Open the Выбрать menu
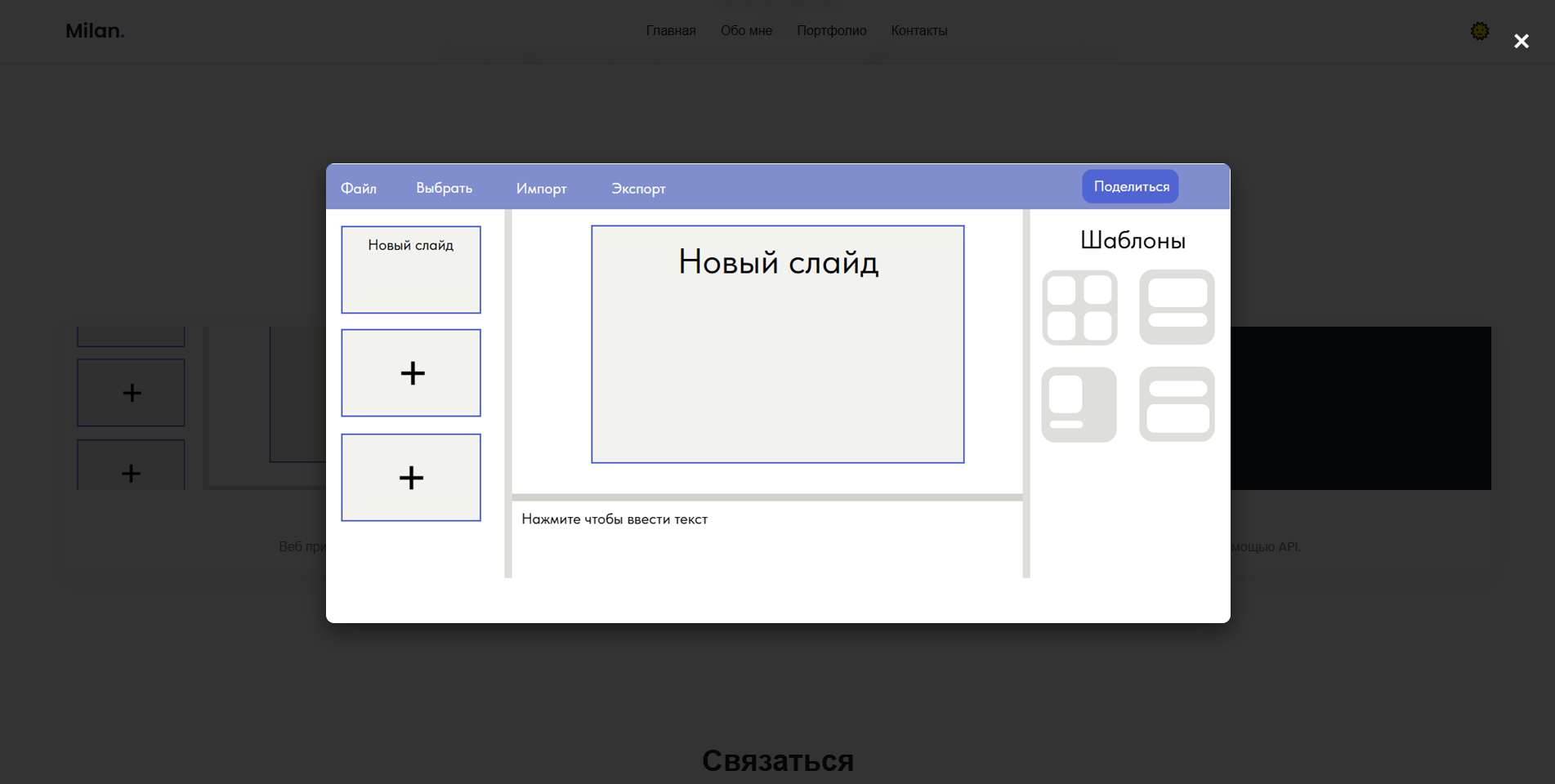The height and width of the screenshot is (784, 1555). pyautogui.click(x=444, y=189)
